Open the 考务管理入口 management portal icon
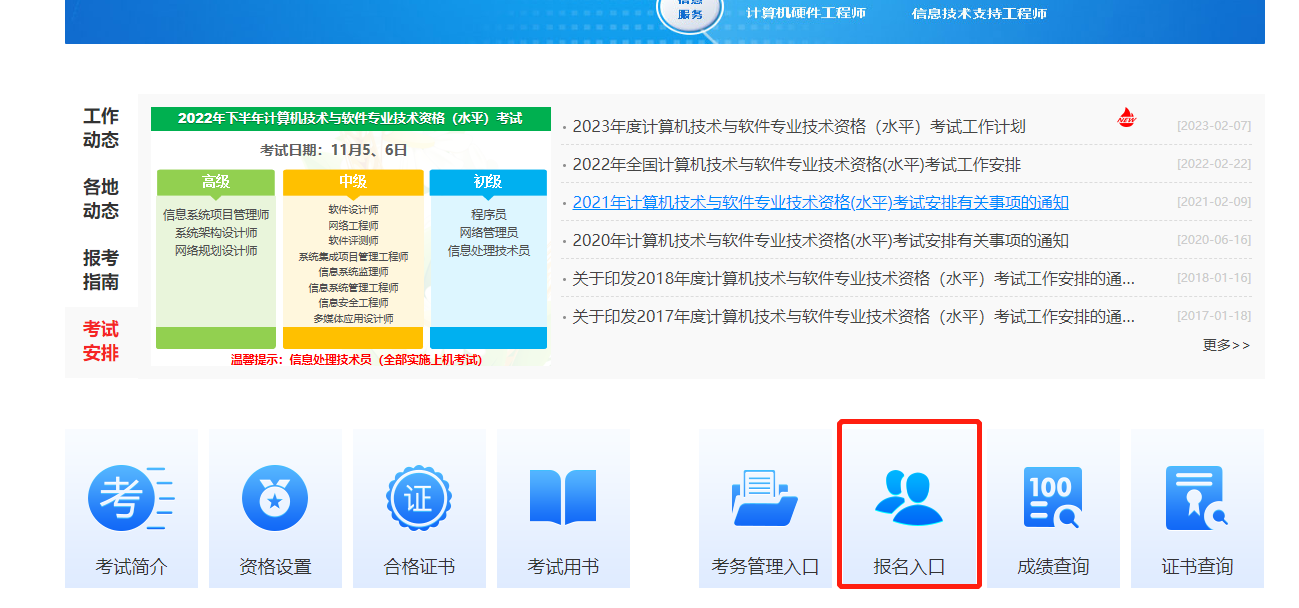This screenshot has height=608, width=1299. 765,505
